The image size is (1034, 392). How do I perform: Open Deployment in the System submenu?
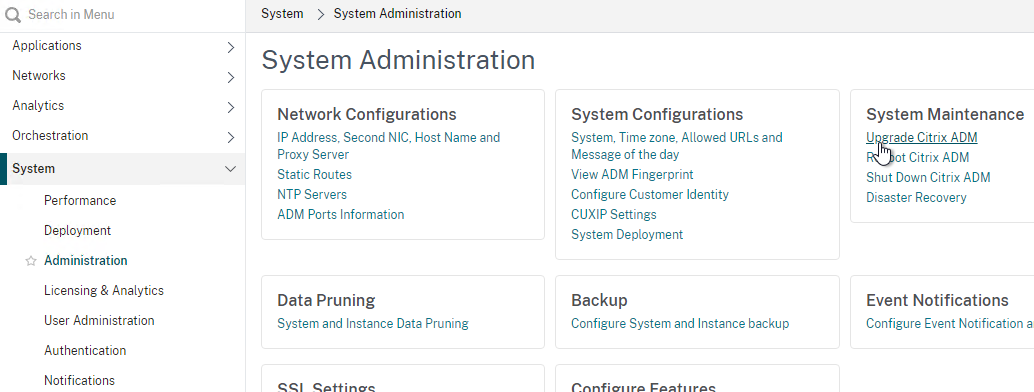tap(77, 230)
